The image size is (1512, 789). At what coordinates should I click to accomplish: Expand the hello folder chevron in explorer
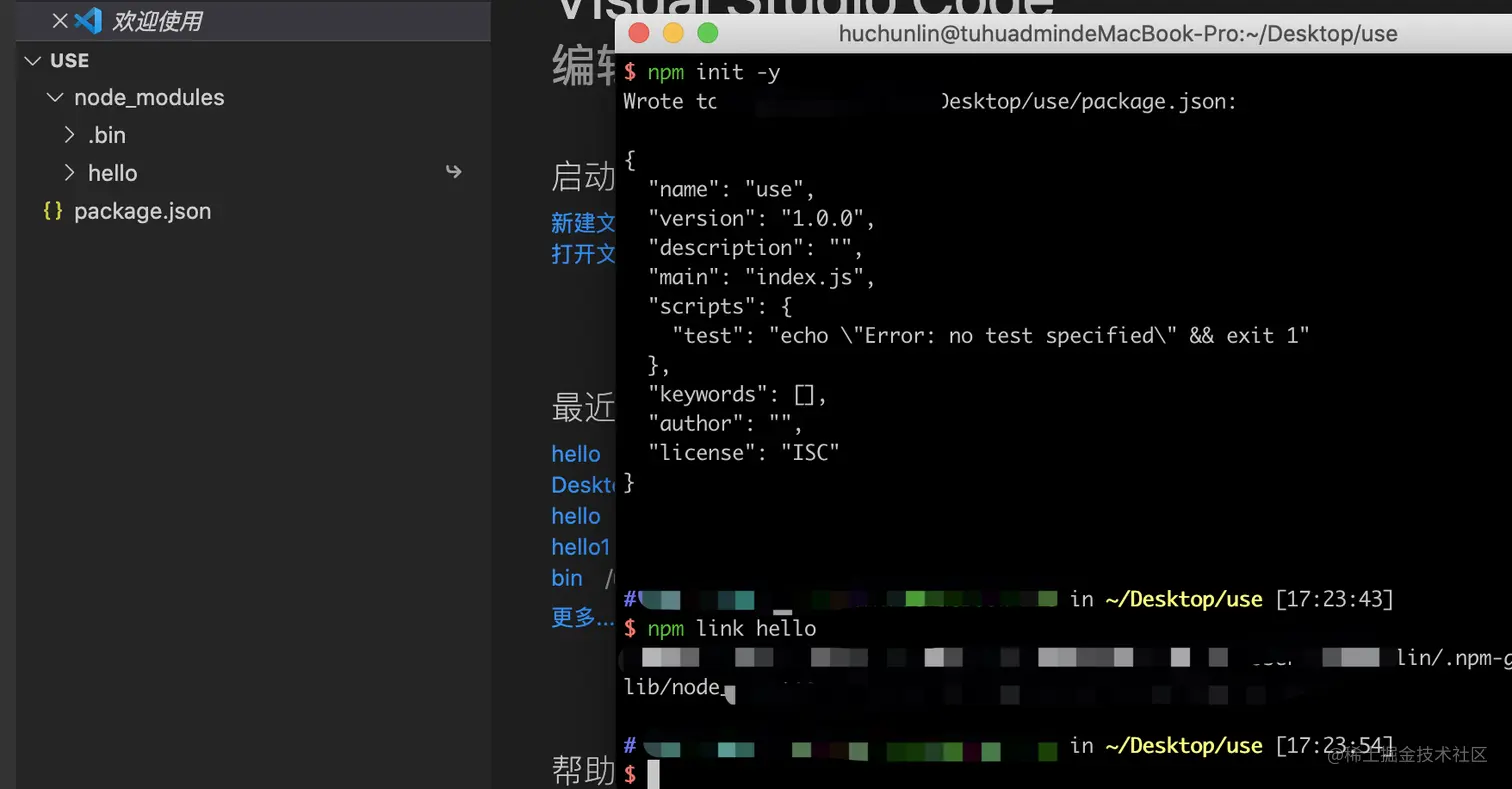(x=69, y=173)
